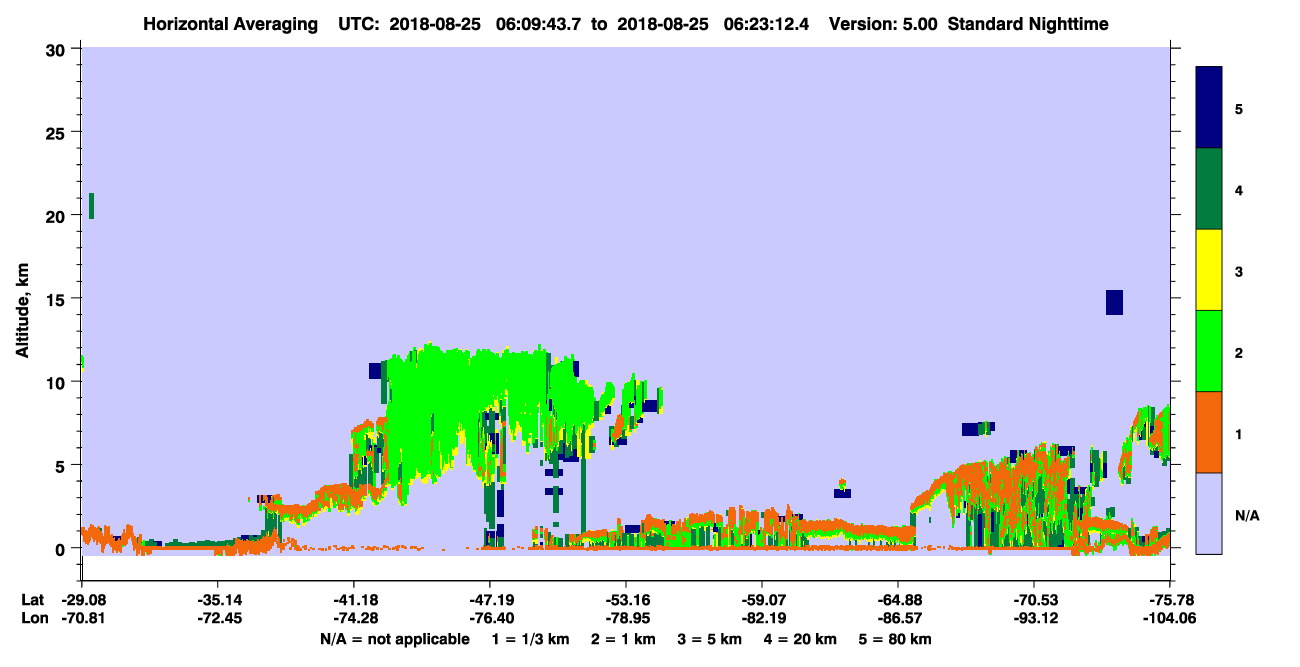Image resolution: width=1300 pixels, height=667 pixels.
Task: Click the lavender N/A colorbar segment
Action: click(x=1209, y=513)
